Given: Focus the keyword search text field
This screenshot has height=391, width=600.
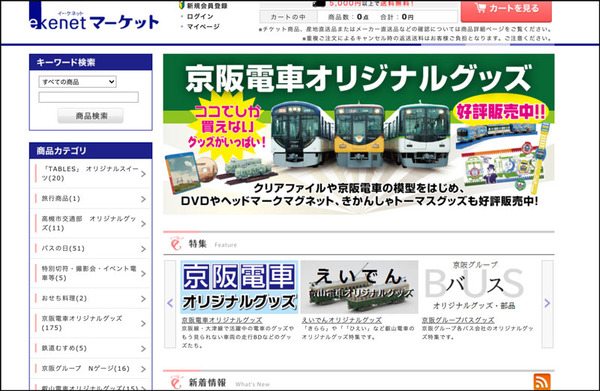Looking at the screenshot, I should [x=88, y=97].
